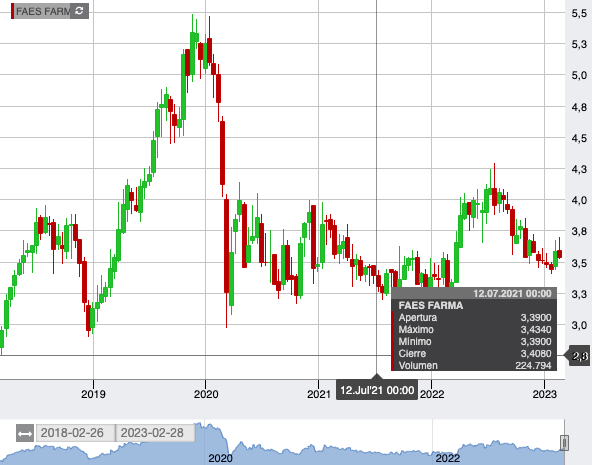Click the red series marker beside FAES FARMA
Viewport: 592px width, 465px height.
pos(12,11)
